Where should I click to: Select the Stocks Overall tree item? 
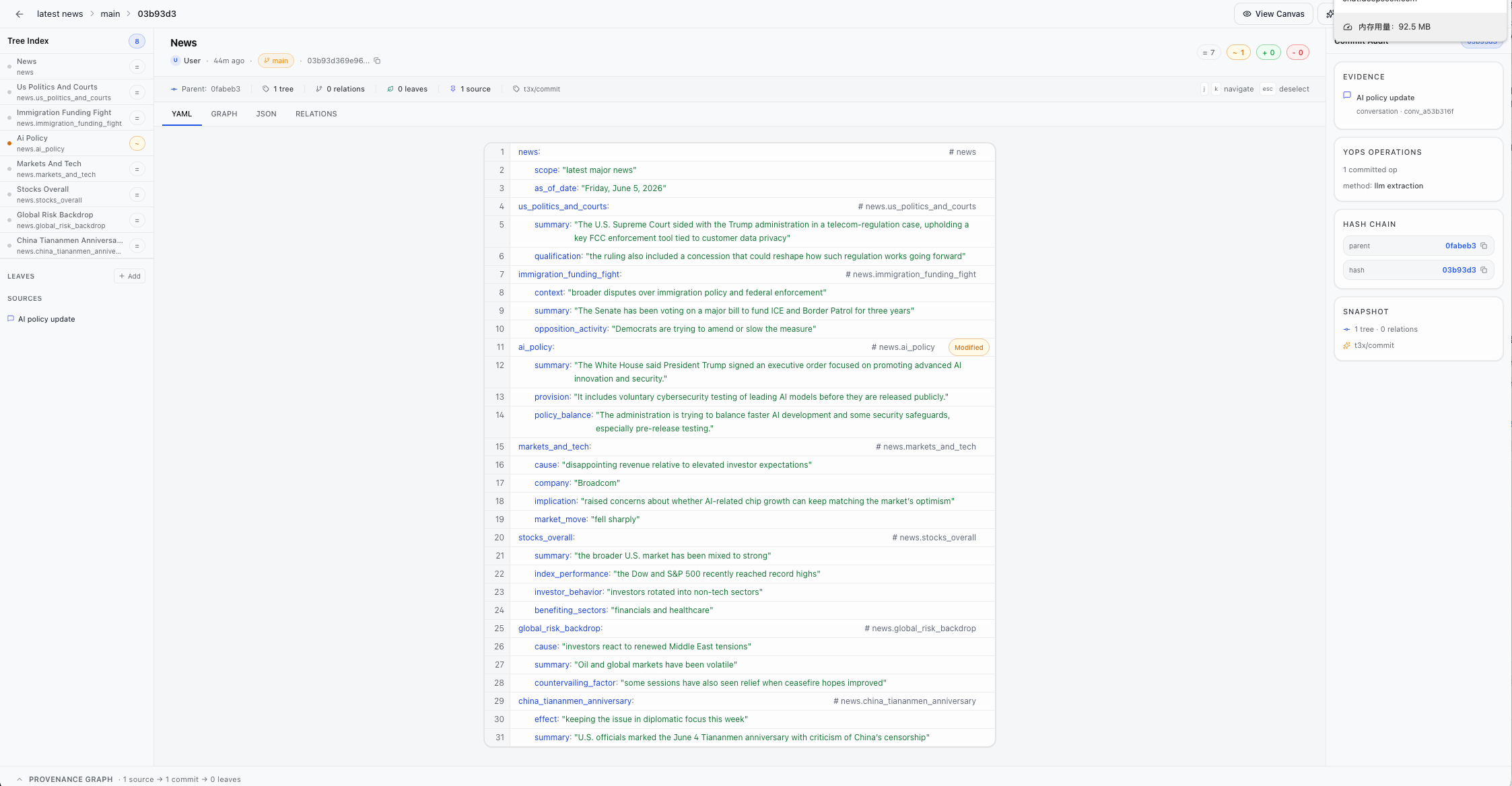[x=77, y=194]
